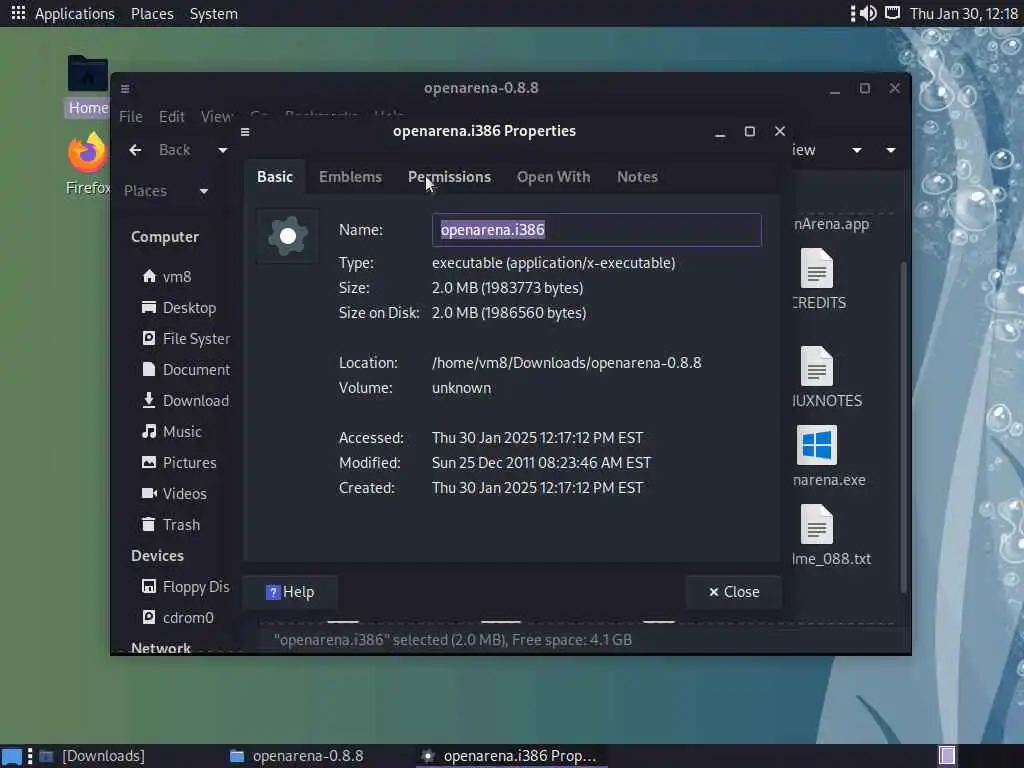1024x768 pixels.
Task: Click the Close button in Properties
Action: pos(733,592)
